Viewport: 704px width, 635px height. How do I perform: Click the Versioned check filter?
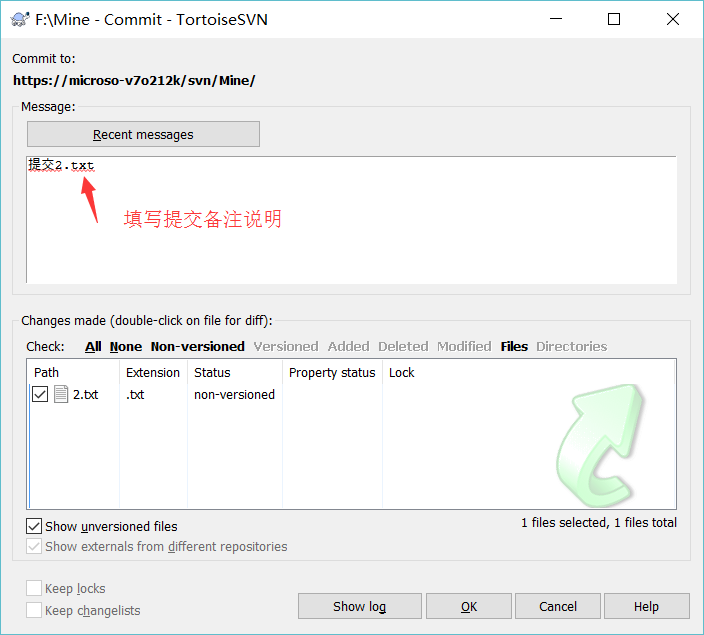point(286,346)
